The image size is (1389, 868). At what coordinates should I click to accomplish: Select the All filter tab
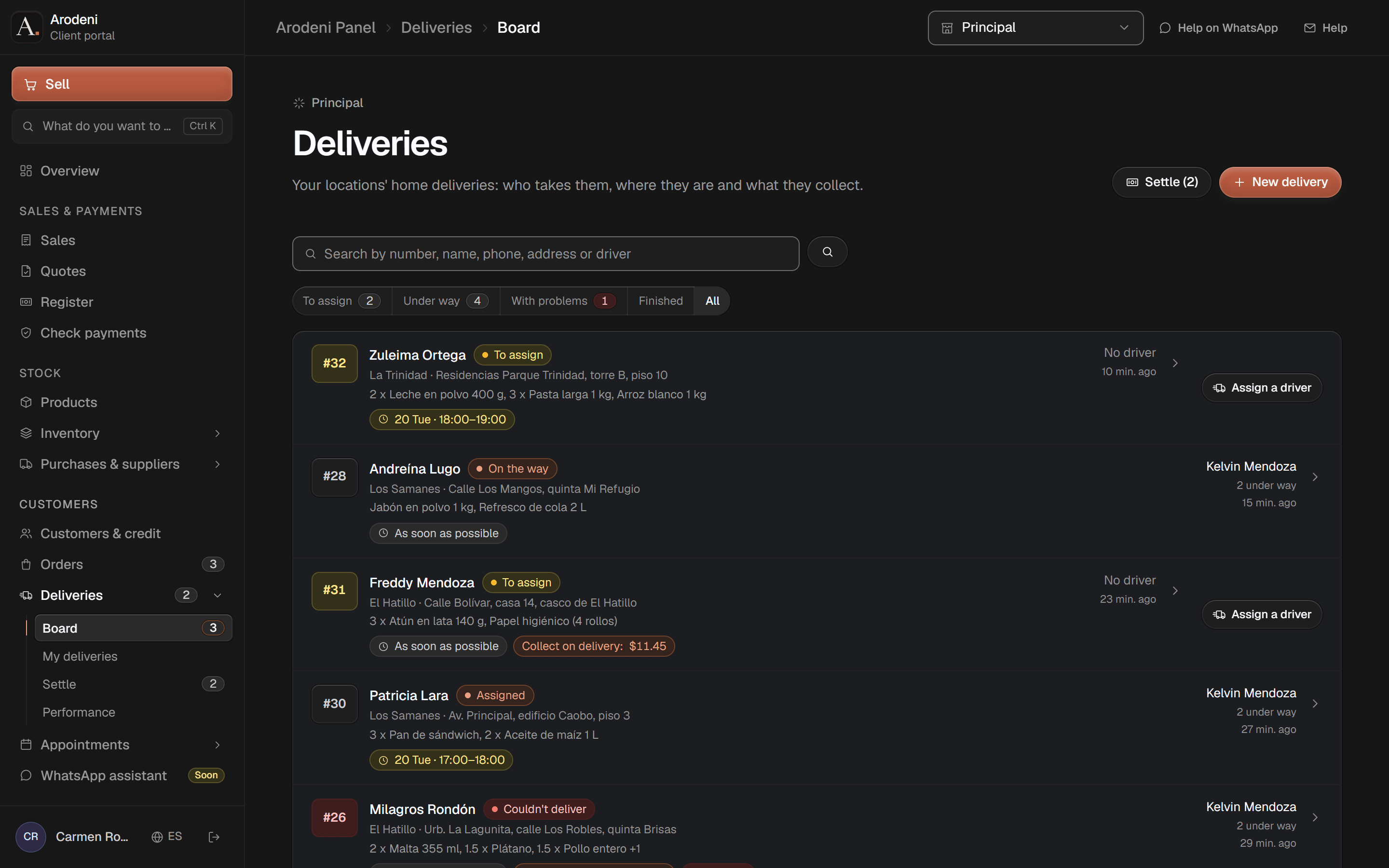pyautogui.click(x=712, y=301)
